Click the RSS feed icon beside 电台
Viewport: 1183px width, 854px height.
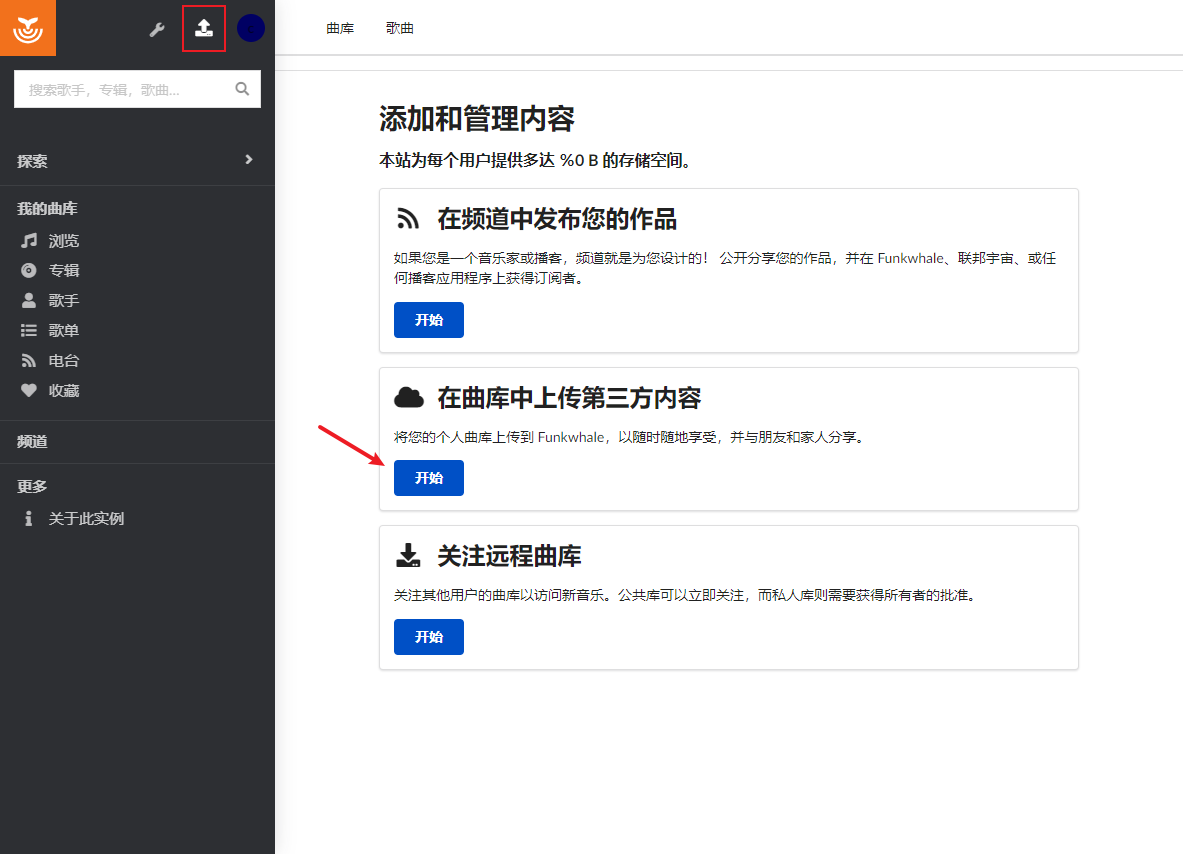29,361
